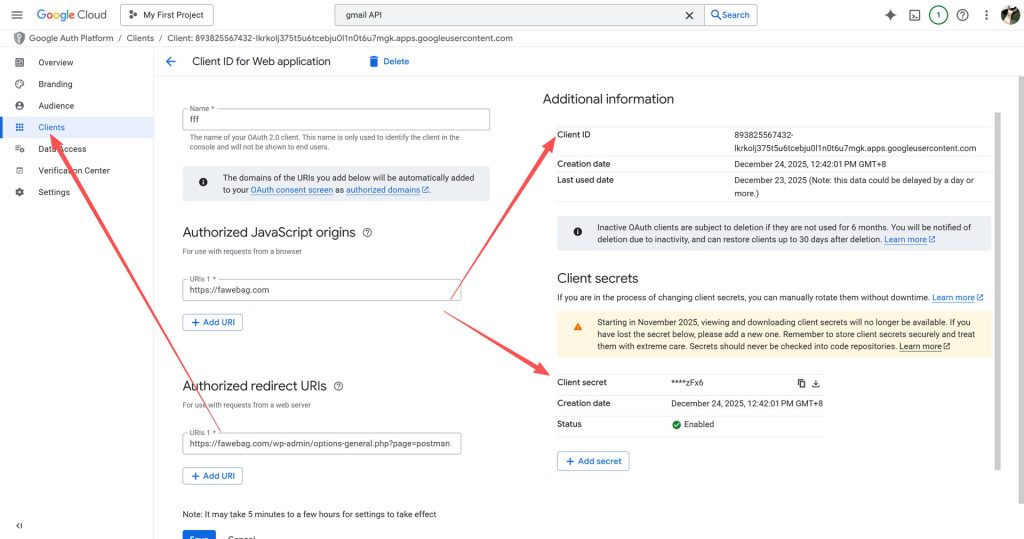Open Audience in the left menu

click(56, 106)
